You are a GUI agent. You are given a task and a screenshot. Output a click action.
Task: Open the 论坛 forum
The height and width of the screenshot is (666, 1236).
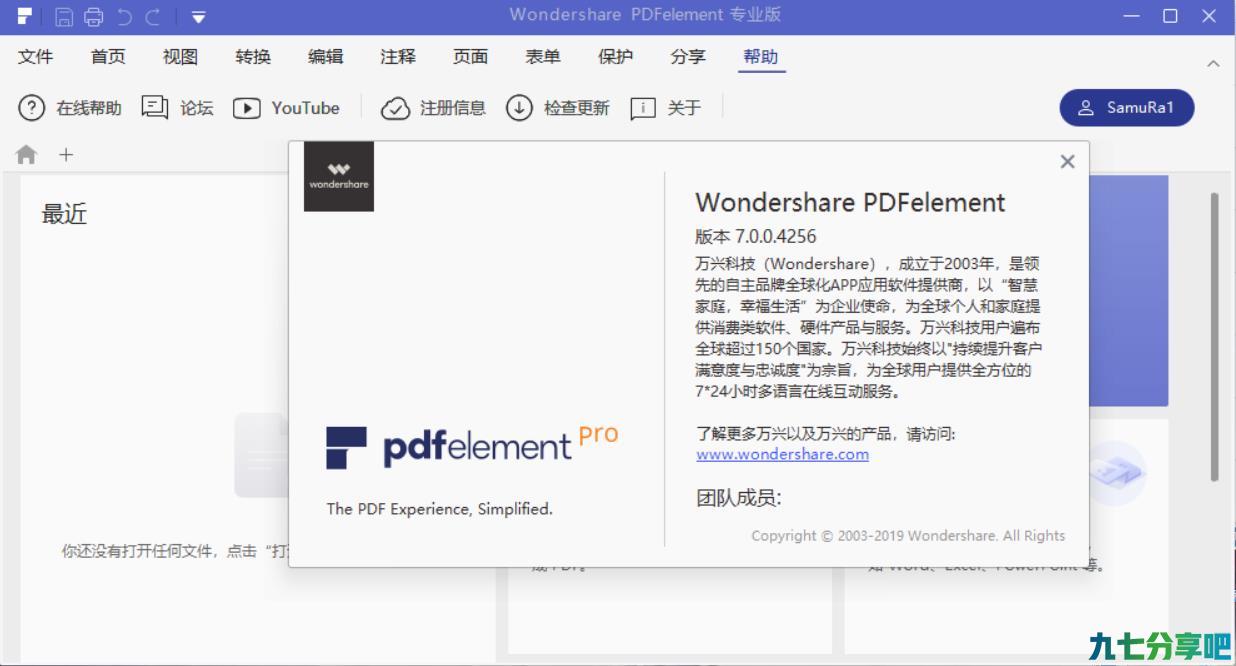pos(178,108)
